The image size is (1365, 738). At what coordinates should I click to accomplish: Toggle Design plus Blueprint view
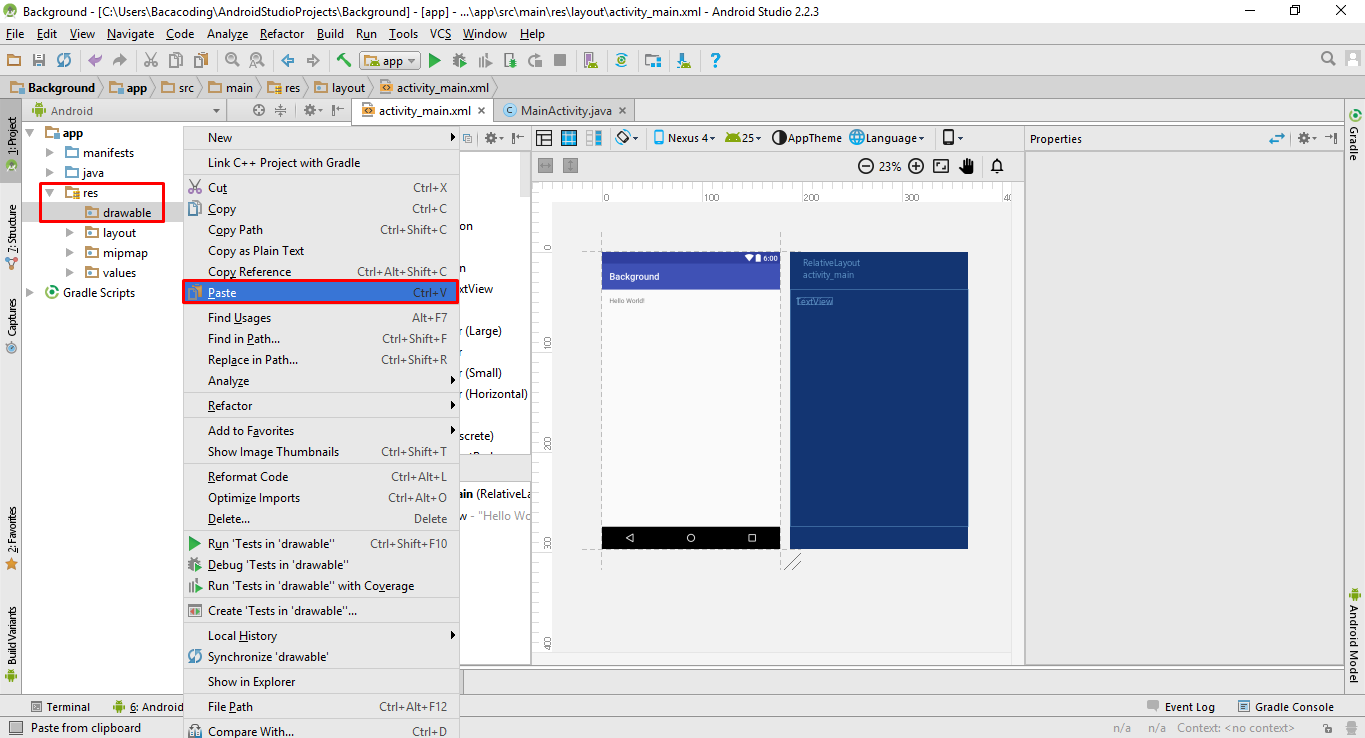tap(593, 138)
